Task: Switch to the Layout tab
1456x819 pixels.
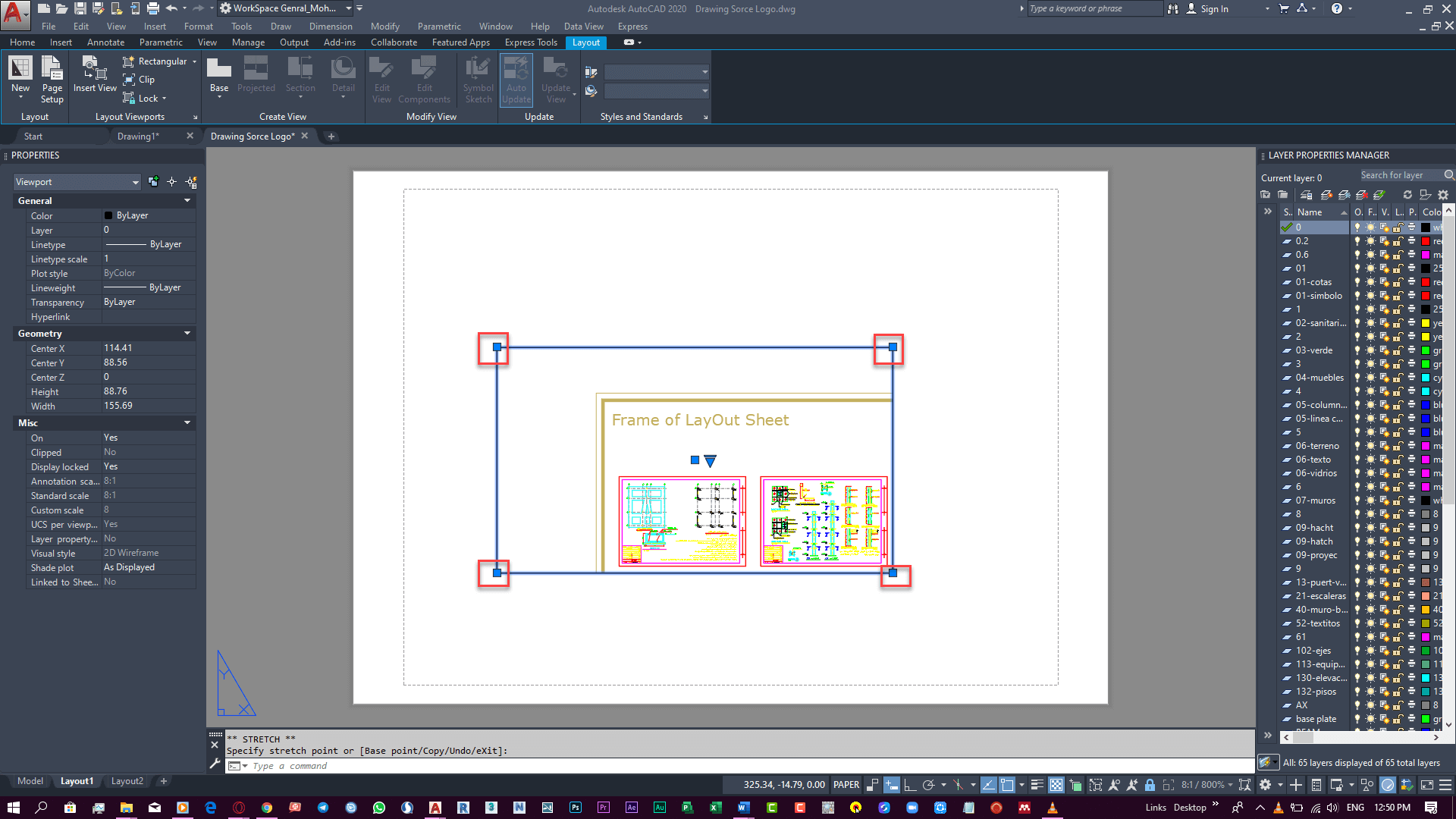Action: (587, 42)
